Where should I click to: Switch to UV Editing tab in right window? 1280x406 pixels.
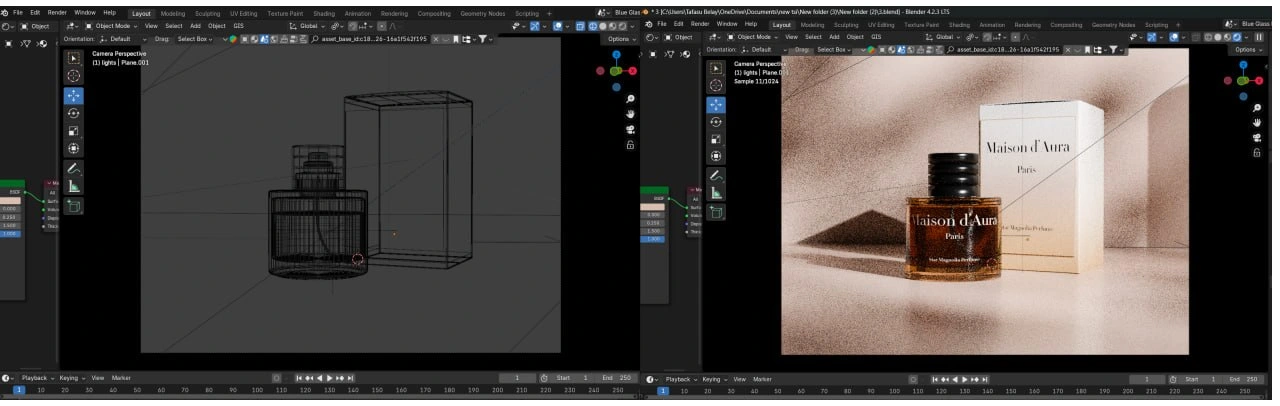pyautogui.click(x=882, y=24)
